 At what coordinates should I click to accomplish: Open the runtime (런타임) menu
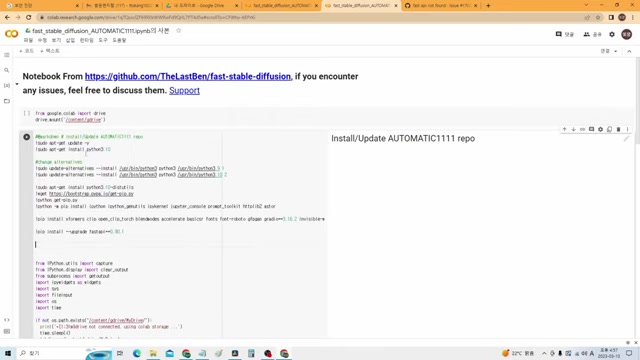[87, 40]
